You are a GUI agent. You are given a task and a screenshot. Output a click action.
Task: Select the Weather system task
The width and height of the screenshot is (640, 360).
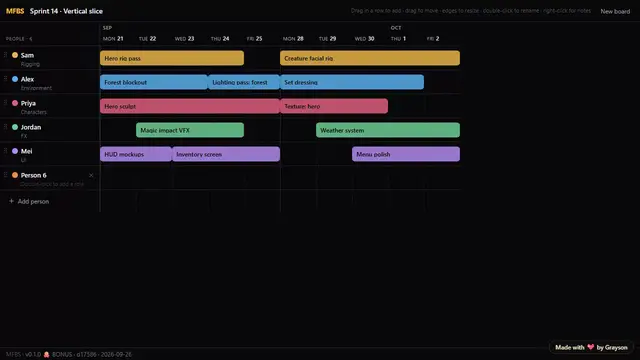388,130
